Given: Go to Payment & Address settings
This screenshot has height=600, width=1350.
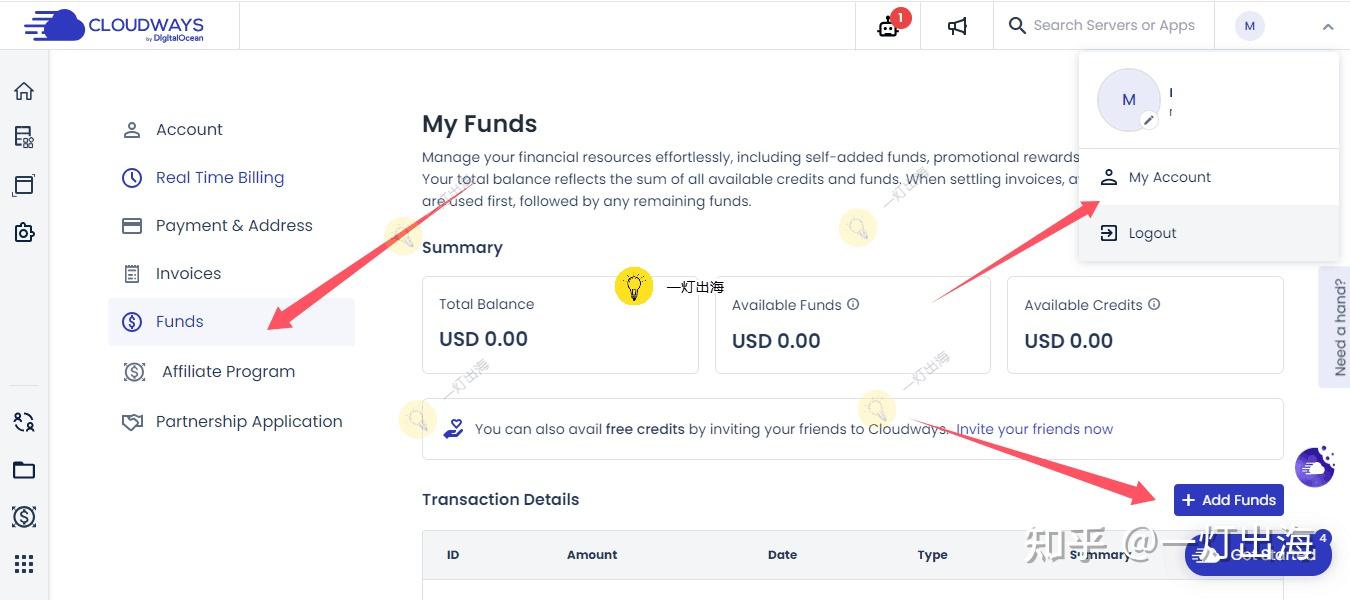Looking at the screenshot, I should coord(233,226).
